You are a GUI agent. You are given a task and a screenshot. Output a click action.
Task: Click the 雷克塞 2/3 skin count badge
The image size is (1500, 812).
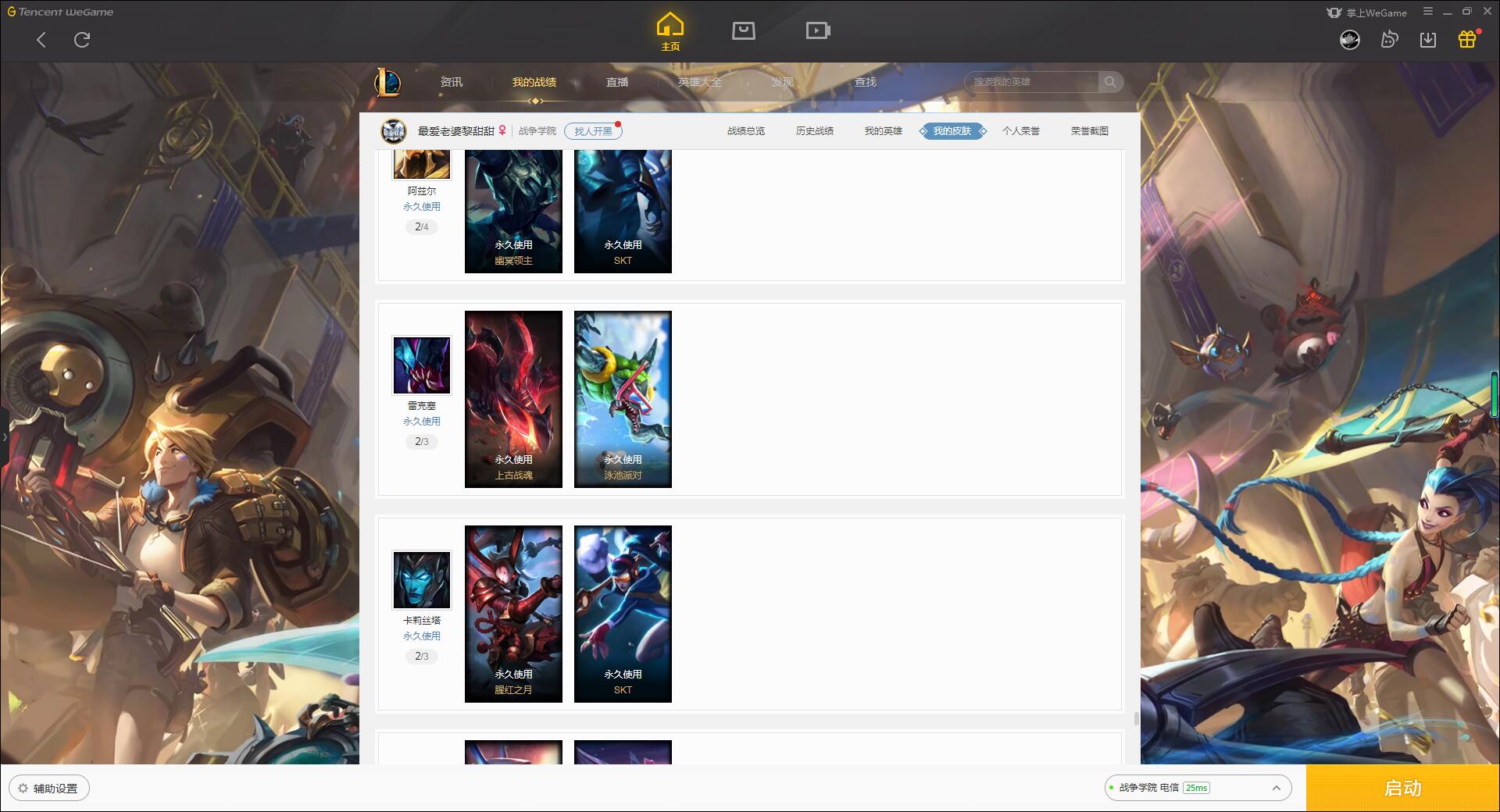pos(422,442)
